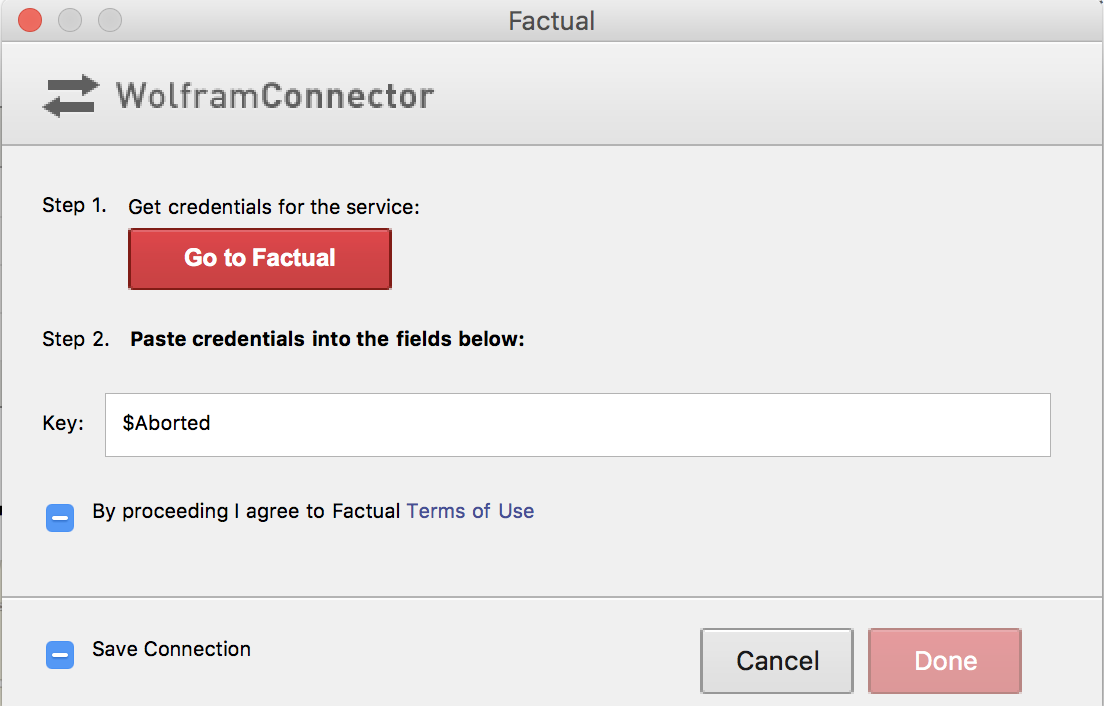1104x706 pixels.
Task: Click the Cancel button
Action: pos(777,661)
